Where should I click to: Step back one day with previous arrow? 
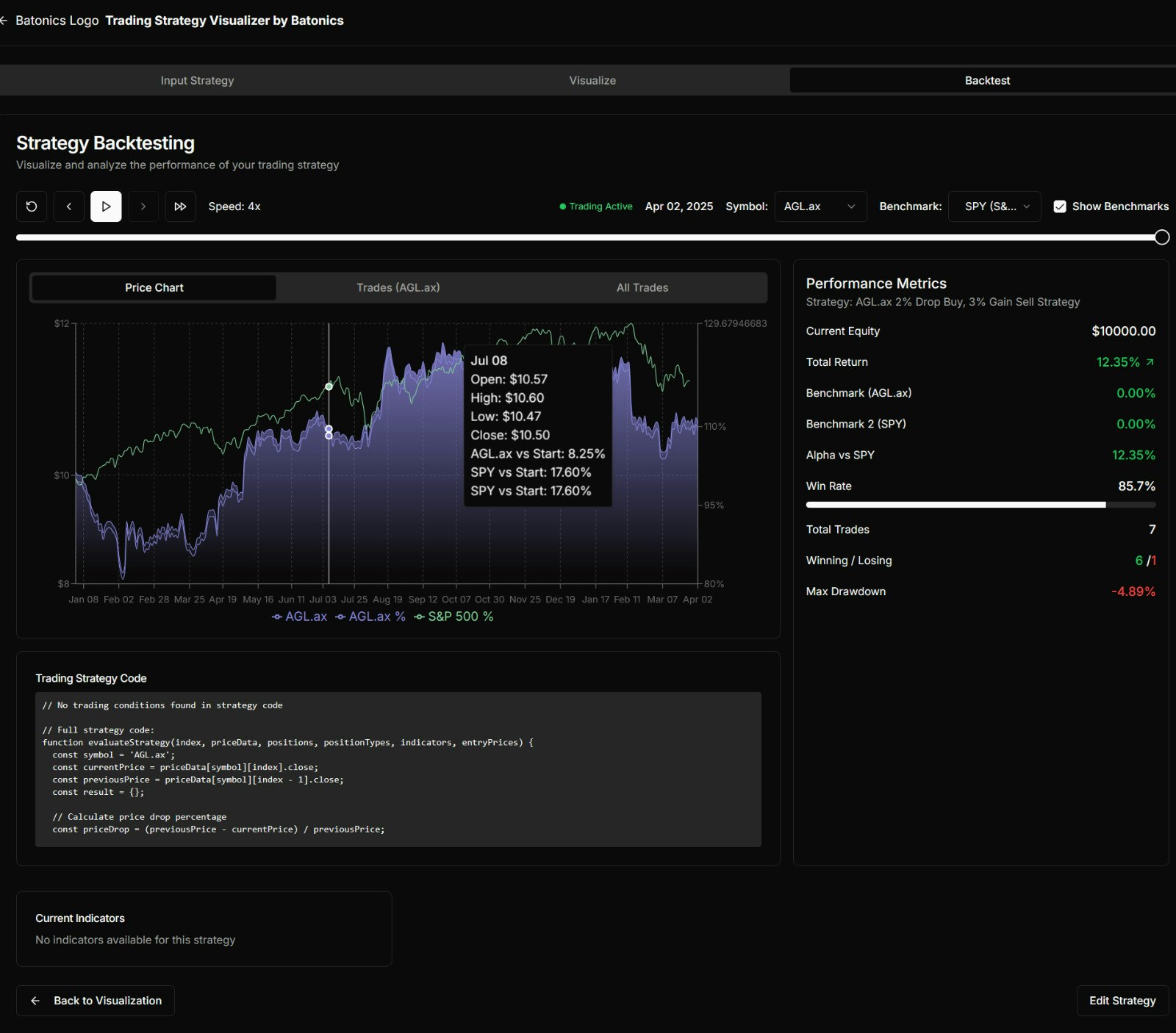(69, 206)
